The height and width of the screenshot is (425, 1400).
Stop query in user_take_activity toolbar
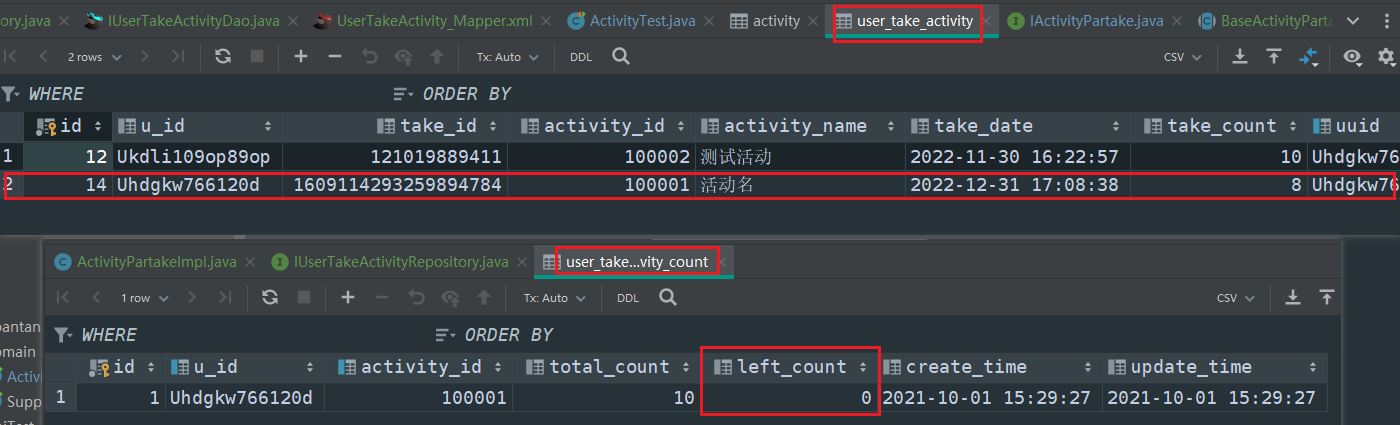pos(257,57)
